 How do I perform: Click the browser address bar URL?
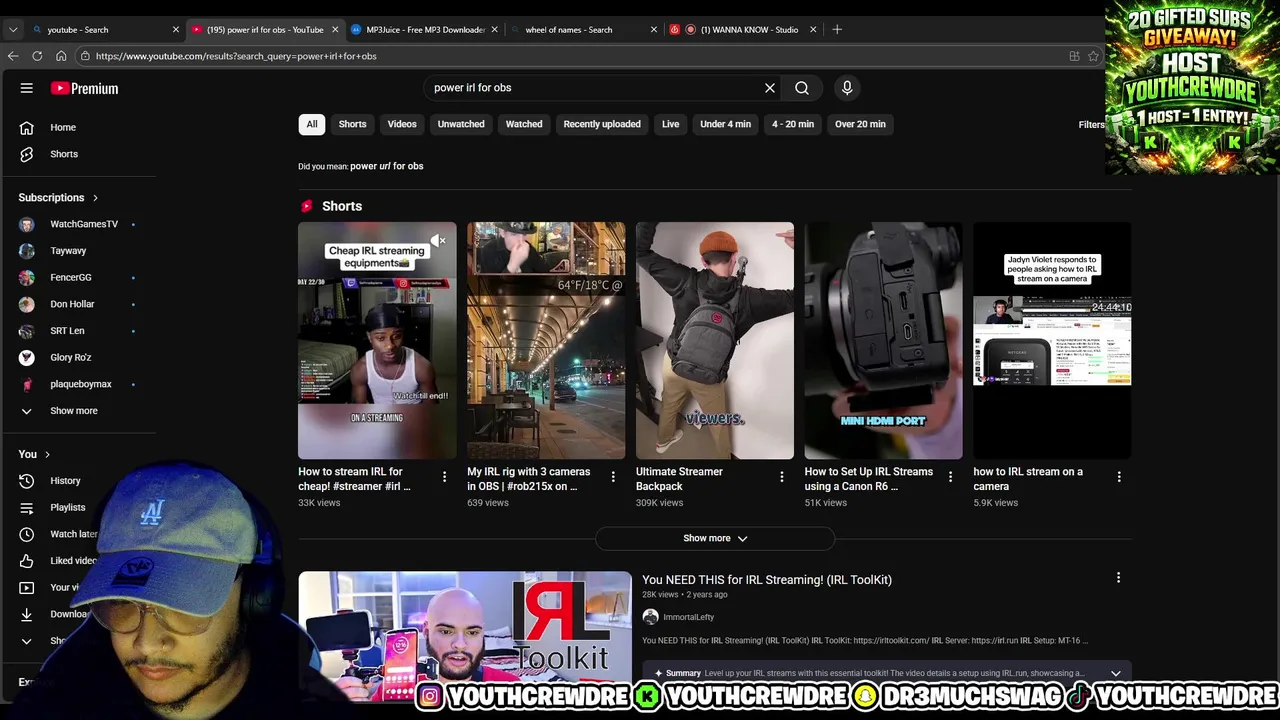(x=236, y=56)
